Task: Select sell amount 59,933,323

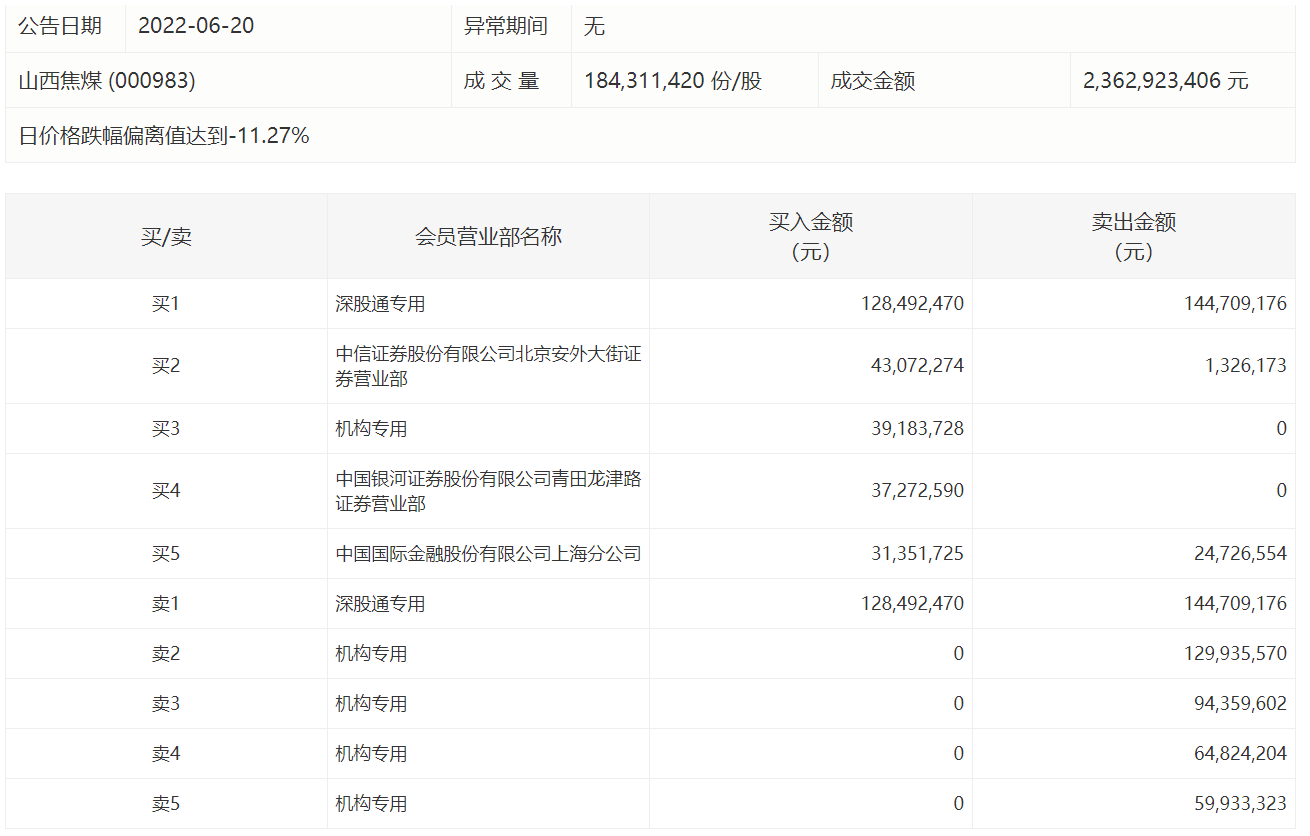Action: [x=1241, y=804]
